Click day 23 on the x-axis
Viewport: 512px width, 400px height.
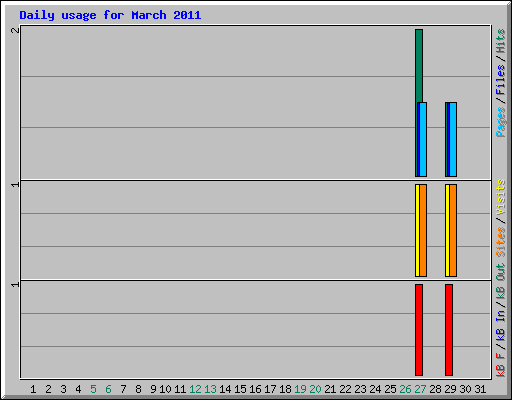tap(360, 389)
